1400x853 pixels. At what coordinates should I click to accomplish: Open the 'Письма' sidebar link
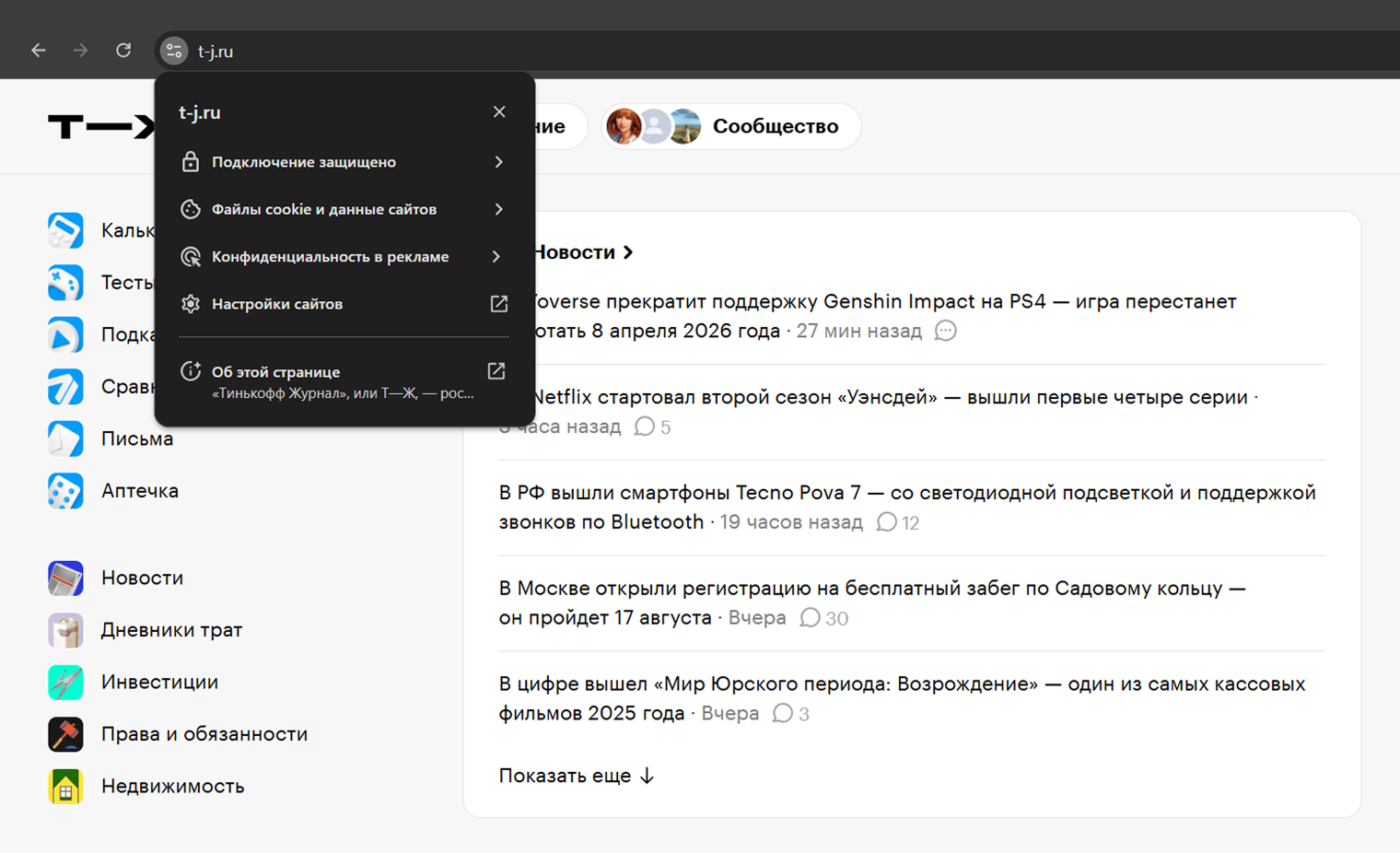tap(137, 438)
